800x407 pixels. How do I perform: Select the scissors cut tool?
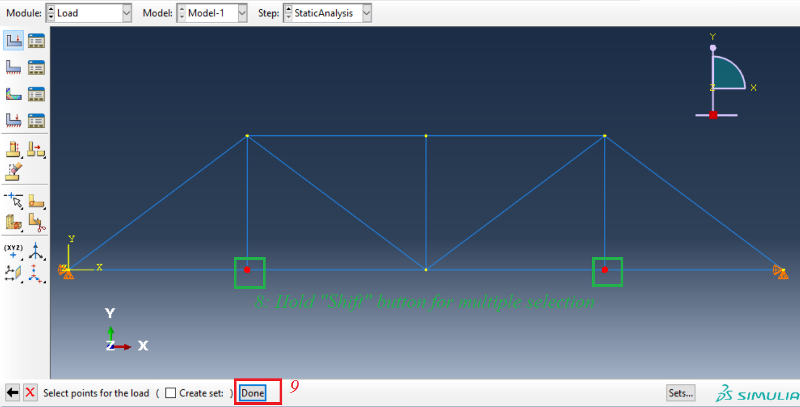[x=36, y=222]
